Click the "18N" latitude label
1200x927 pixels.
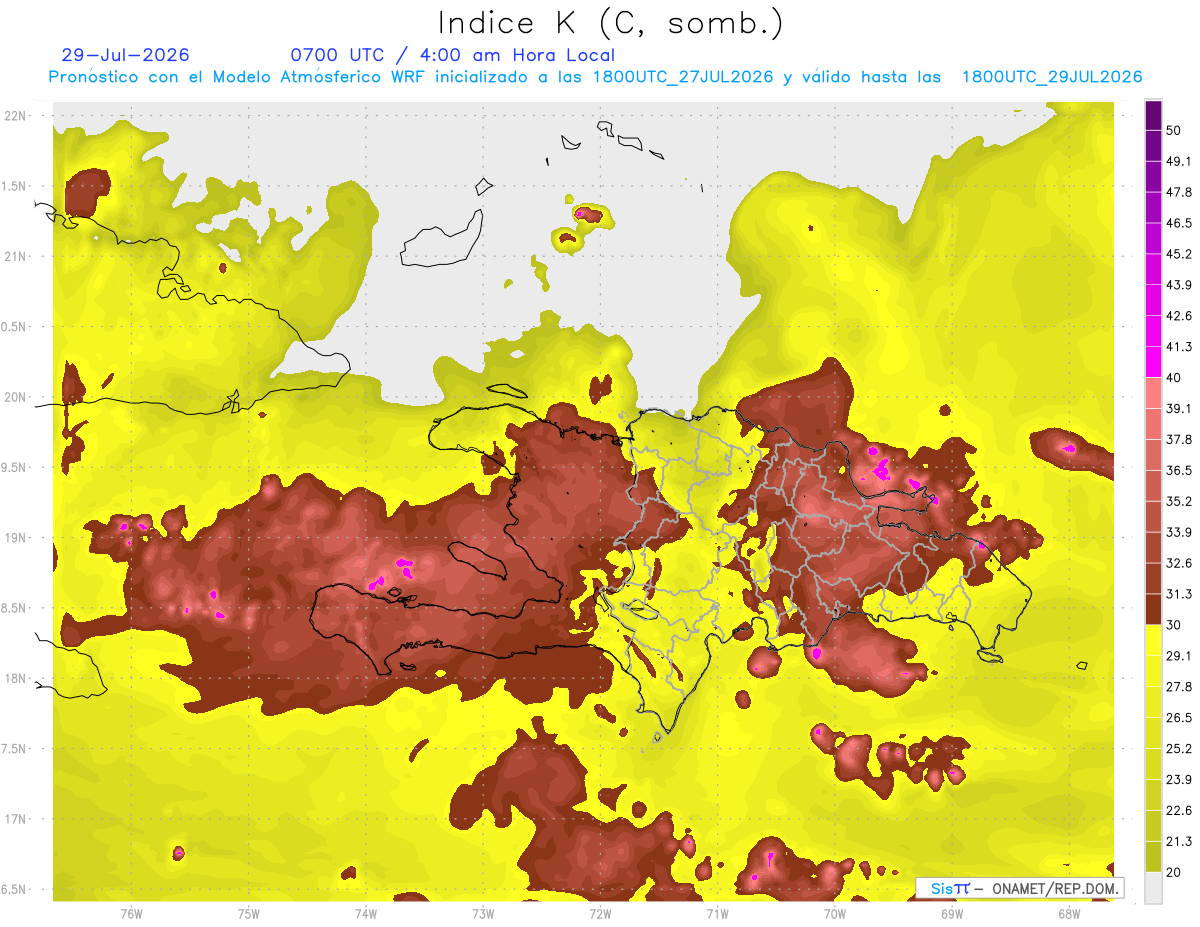(x=16, y=678)
